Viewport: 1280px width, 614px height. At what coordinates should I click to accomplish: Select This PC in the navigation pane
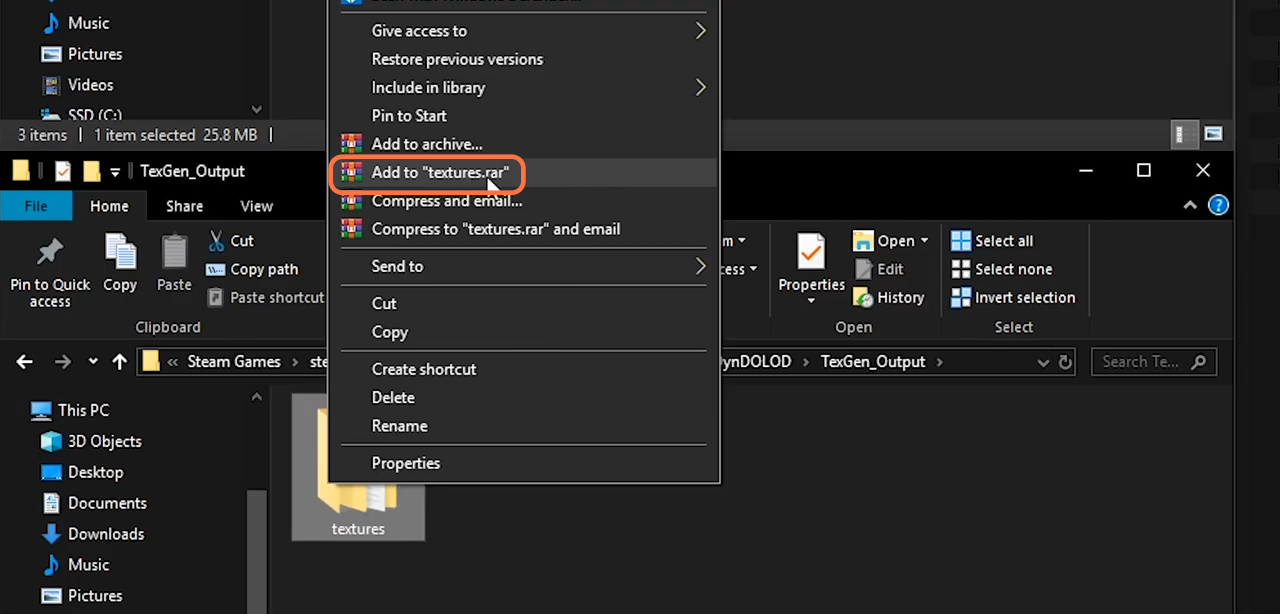(72, 410)
